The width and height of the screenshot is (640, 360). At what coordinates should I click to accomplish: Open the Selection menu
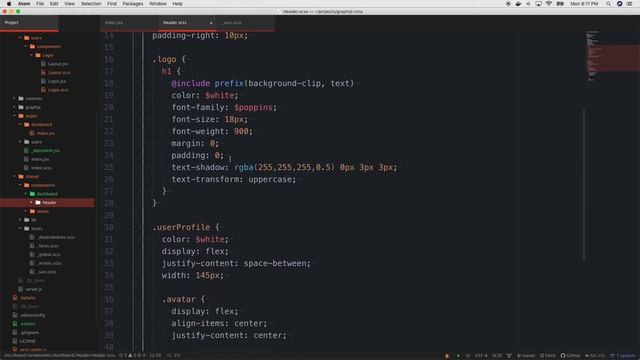tap(91, 4)
